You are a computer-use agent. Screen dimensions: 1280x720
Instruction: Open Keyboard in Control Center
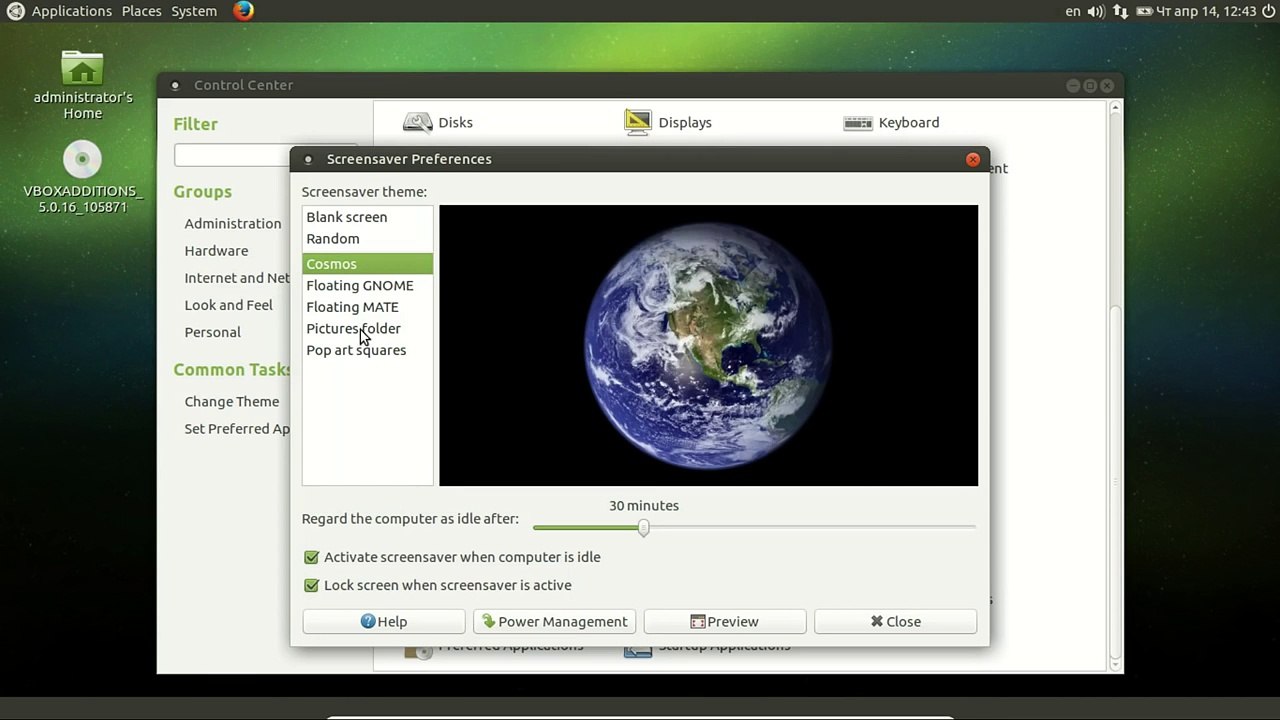point(891,122)
